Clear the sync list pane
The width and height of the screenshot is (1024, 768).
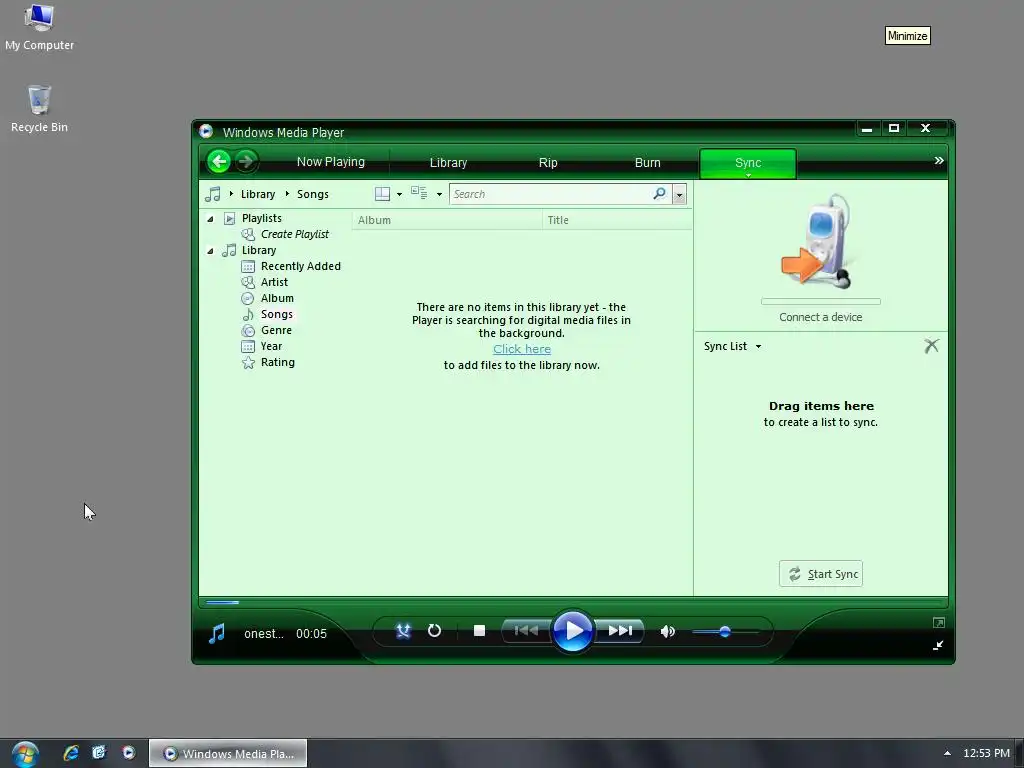pyautogui.click(x=931, y=345)
